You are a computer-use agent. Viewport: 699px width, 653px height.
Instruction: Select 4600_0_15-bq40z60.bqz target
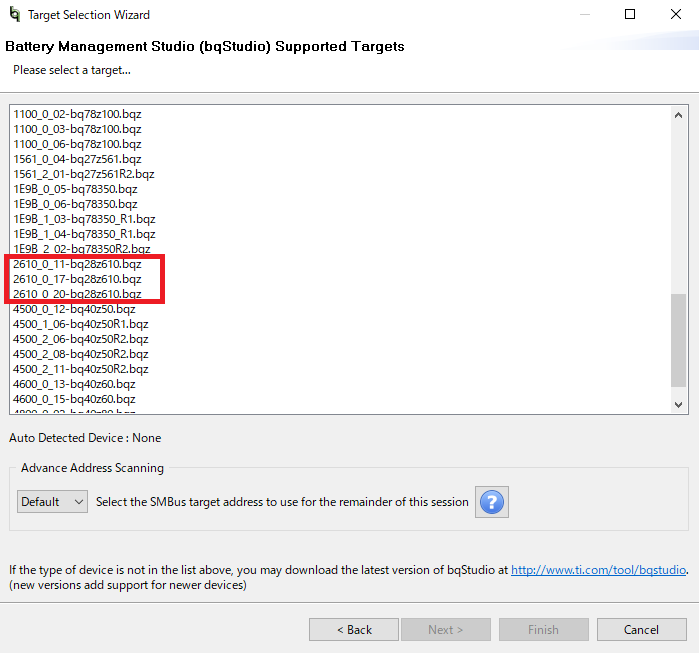pos(74,399)
